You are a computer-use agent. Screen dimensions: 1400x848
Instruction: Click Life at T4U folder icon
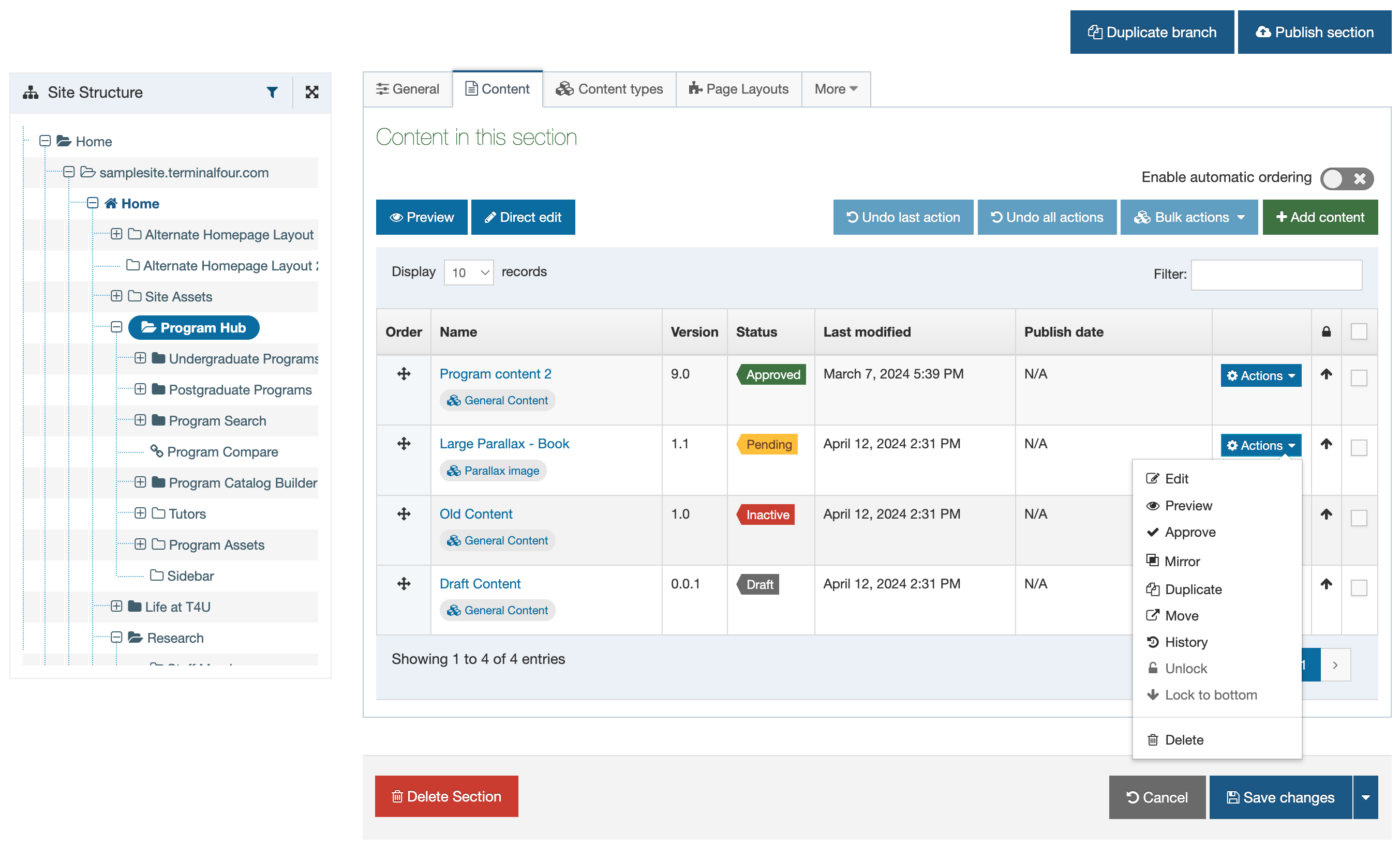click(x=135, y=606)
